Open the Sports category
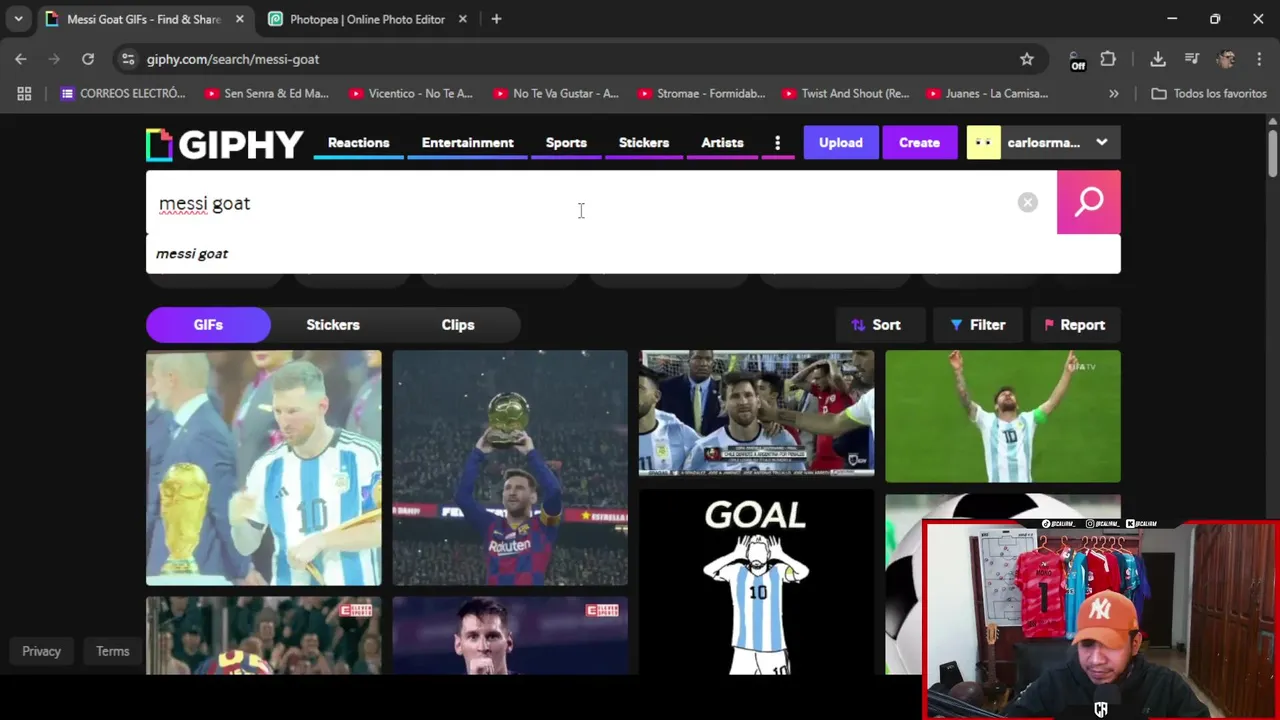The image size is (1280, 720). (x=566, y=143)
